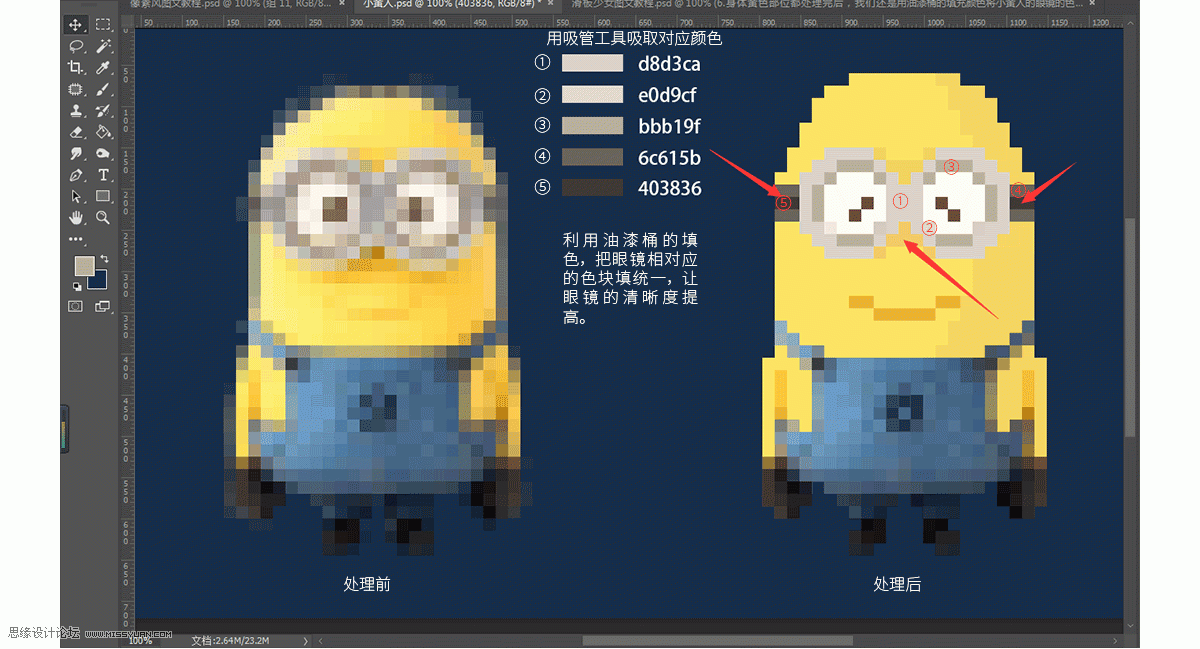Click the d8d3ca hex code text

(670, 64)
